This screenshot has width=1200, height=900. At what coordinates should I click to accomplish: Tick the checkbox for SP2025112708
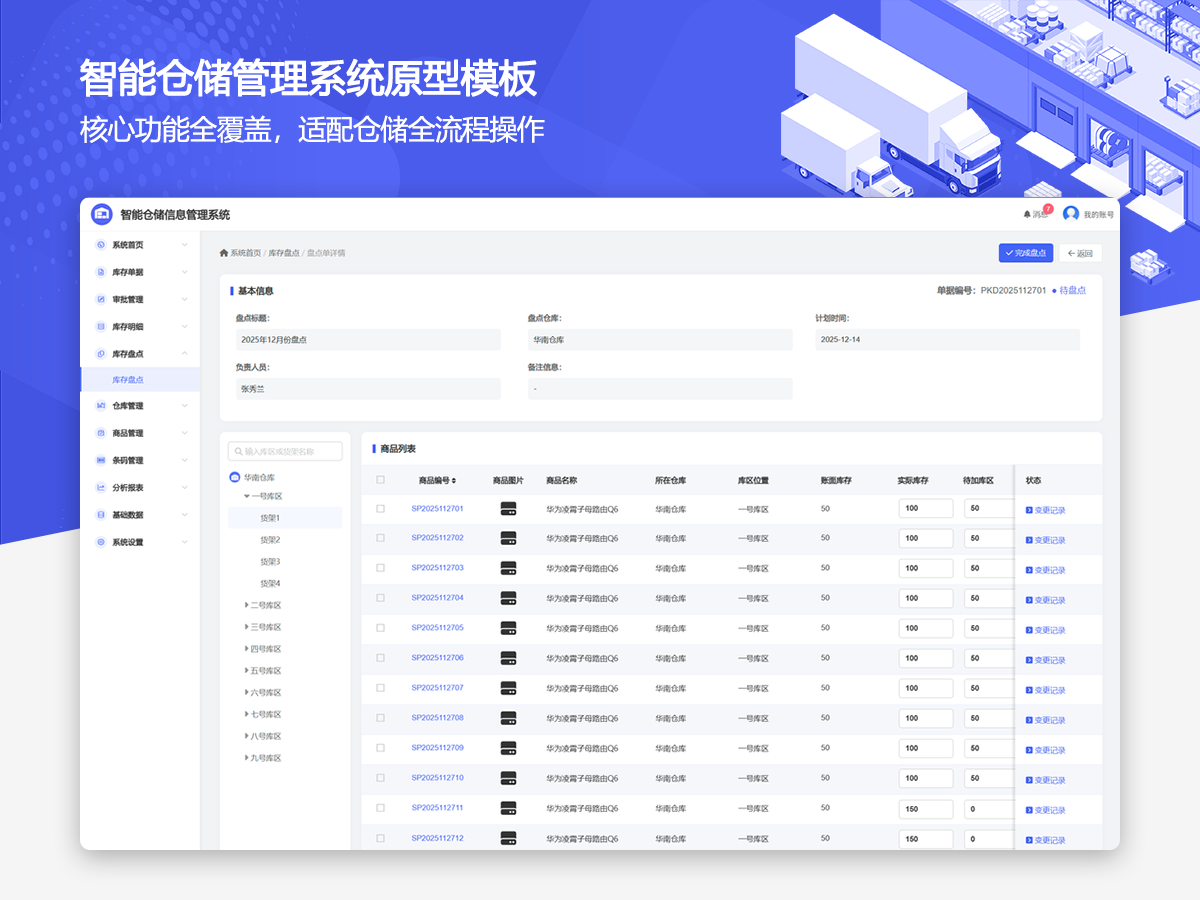[x=380, y=718]
